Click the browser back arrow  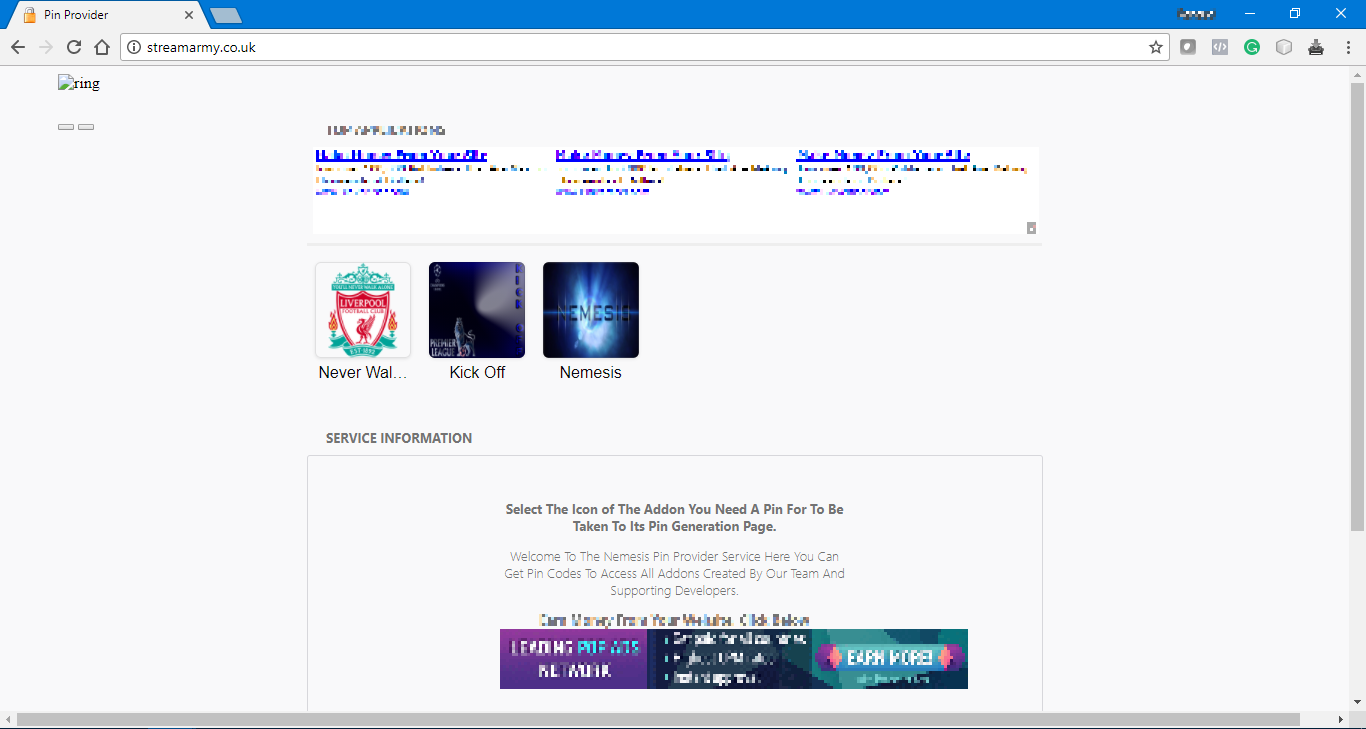(17, 47)
